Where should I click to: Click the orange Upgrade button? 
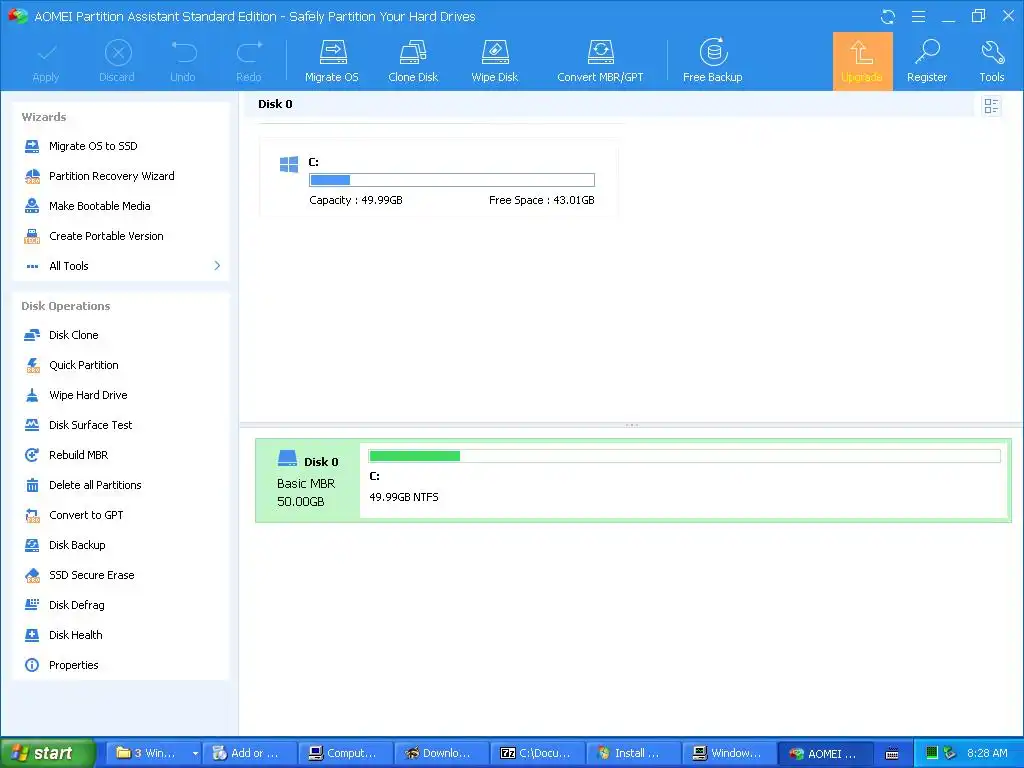click(862, 61)
